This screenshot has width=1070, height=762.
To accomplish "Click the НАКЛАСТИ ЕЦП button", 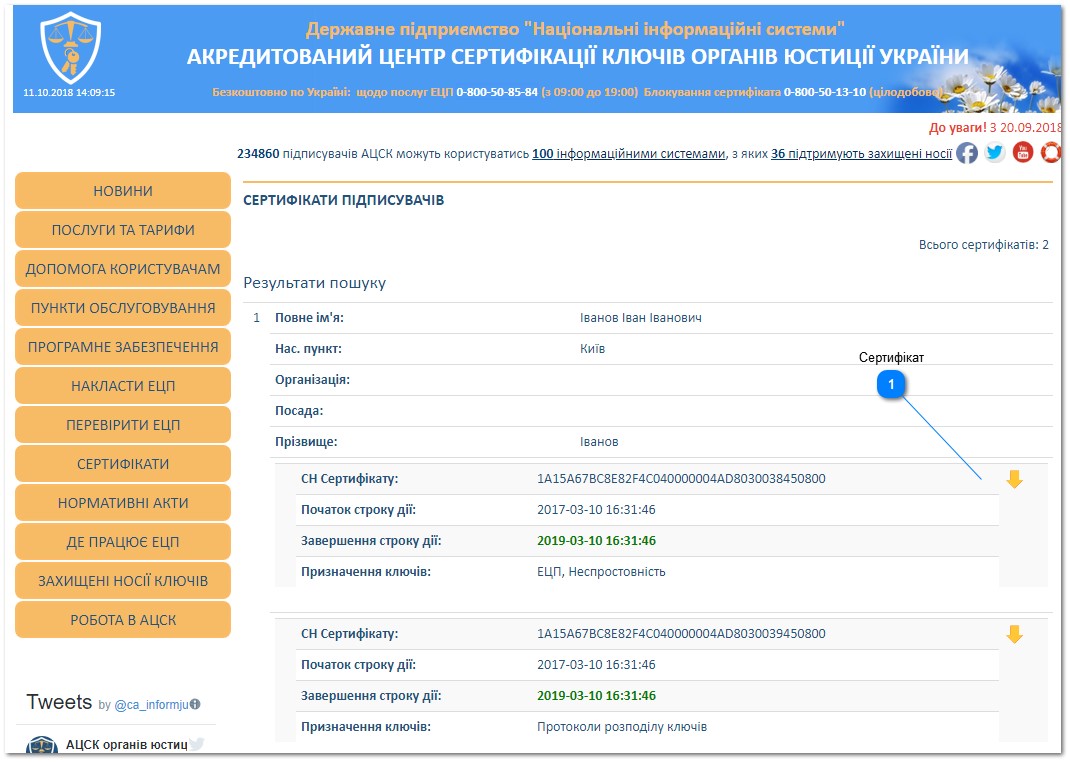I will click(x=123, y=386).
